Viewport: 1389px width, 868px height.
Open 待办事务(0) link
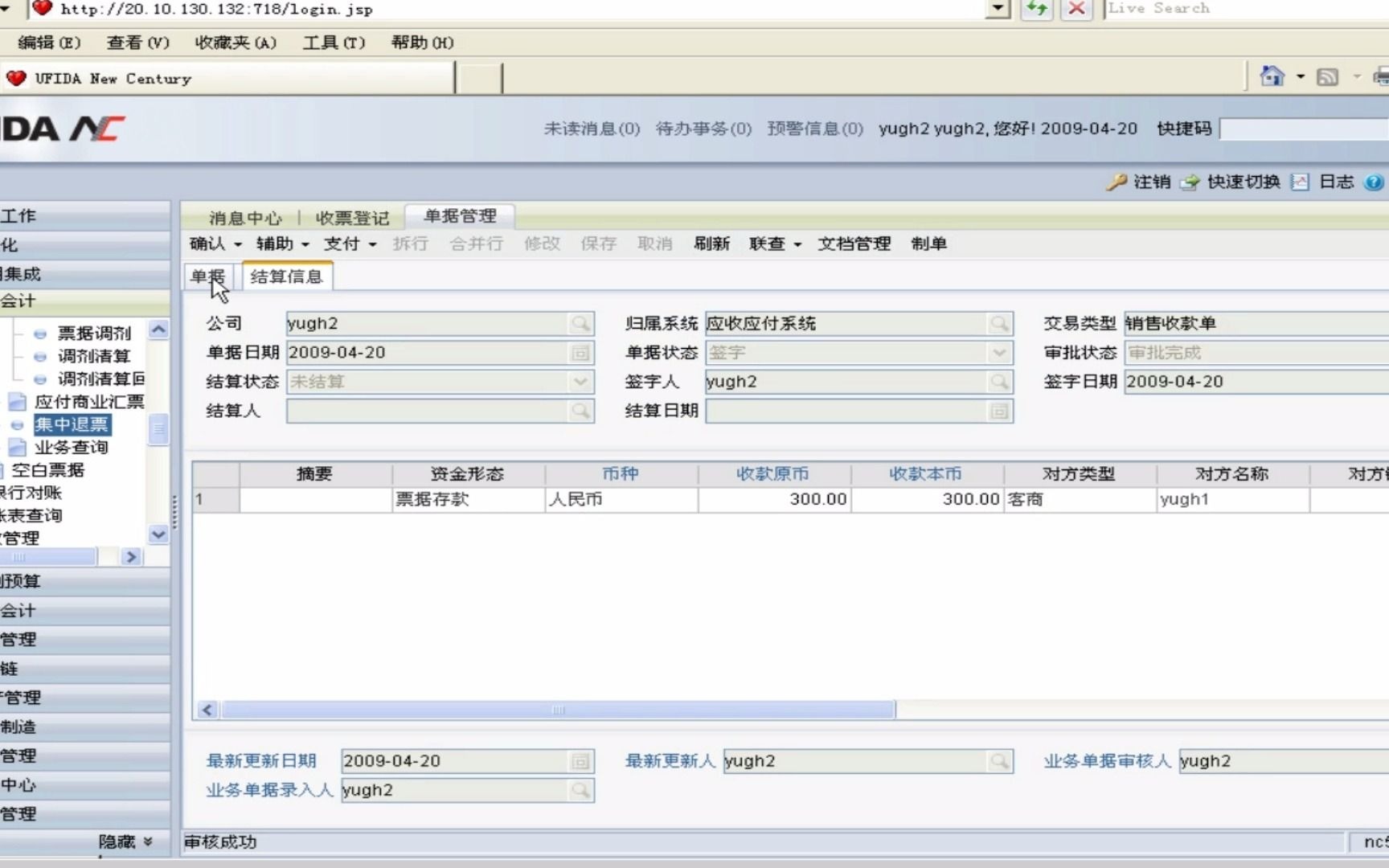pyautogui.click(x=703, y=129)
